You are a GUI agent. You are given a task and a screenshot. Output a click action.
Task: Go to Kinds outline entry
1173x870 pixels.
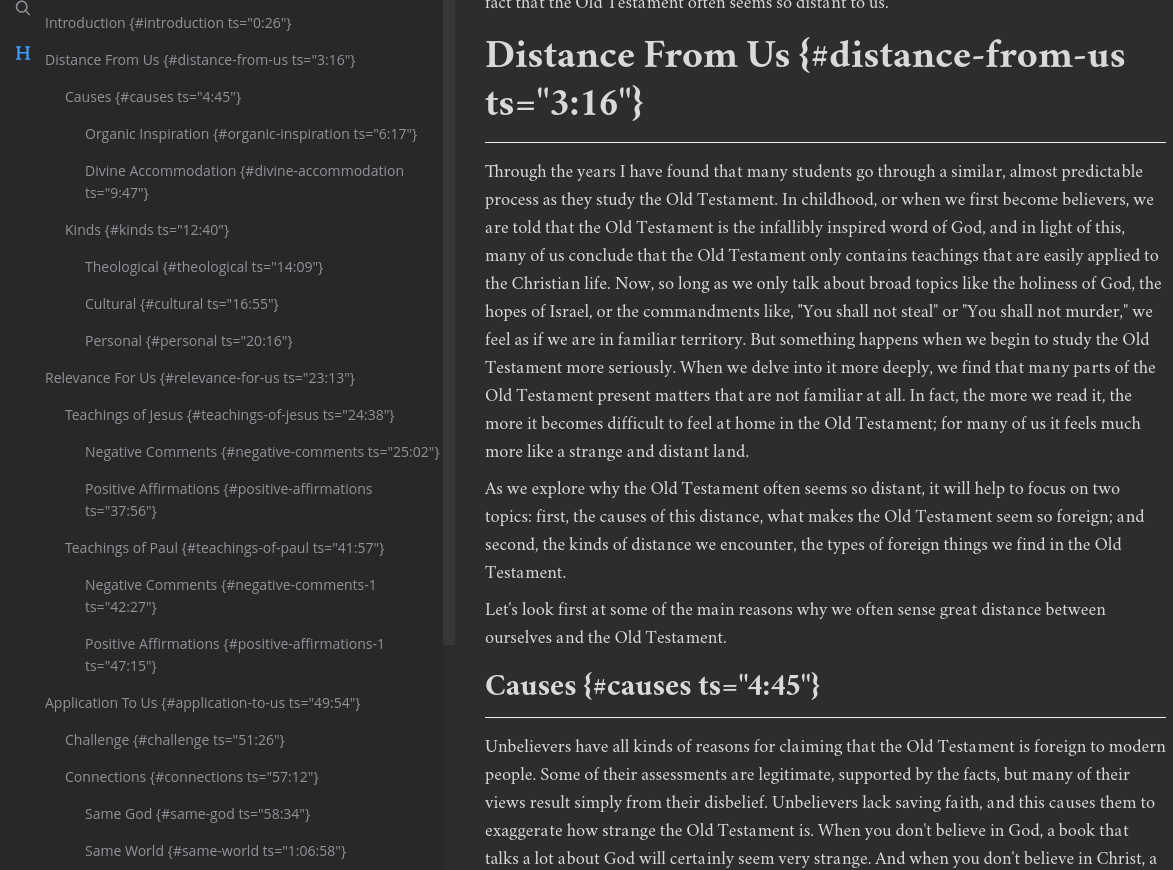coord(147,230)
